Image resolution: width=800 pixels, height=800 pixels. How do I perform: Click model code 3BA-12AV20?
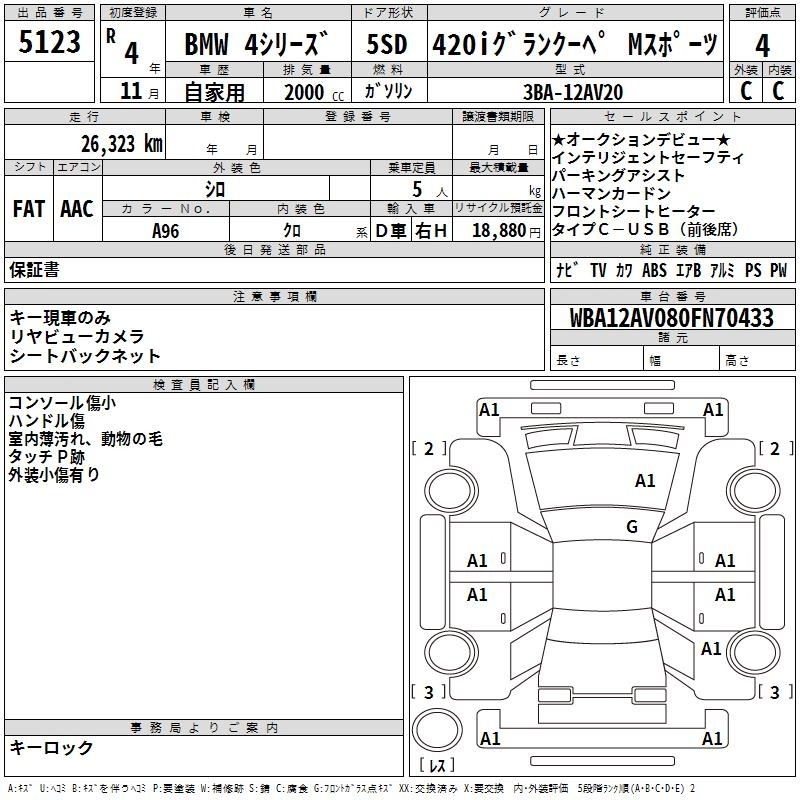[573, 91]
